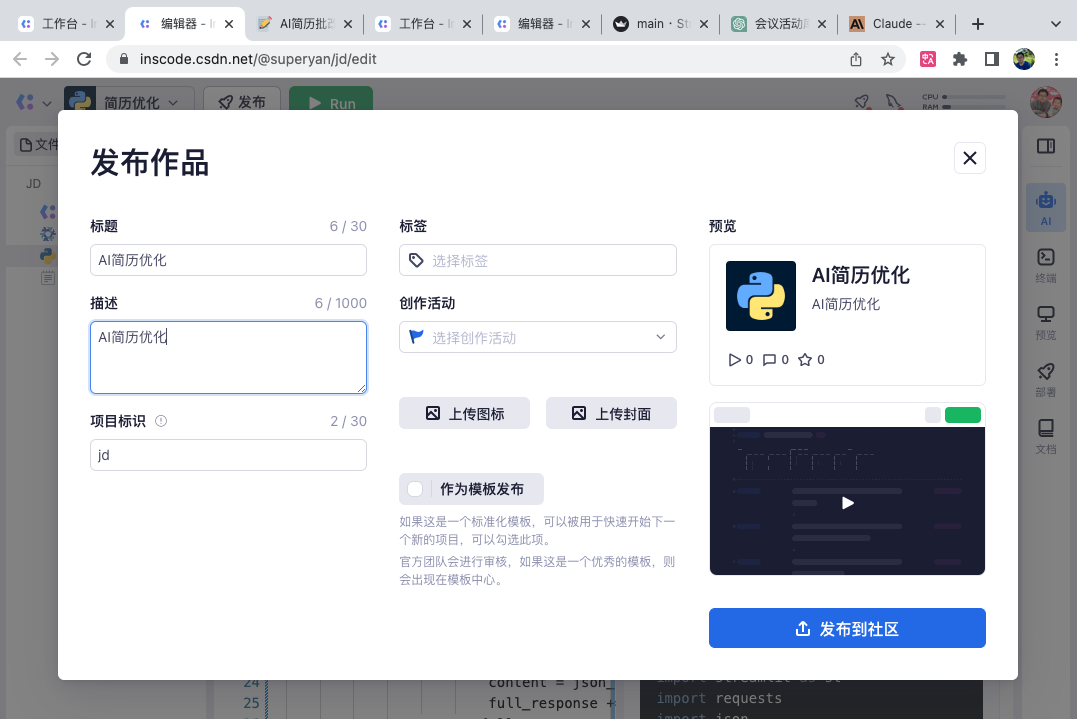Open the browser extensions puzzle icon
1077x719 pixels.
tap(960, 59)
